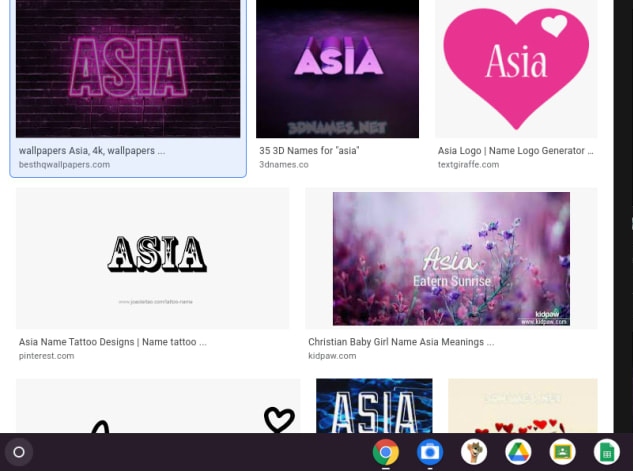The height and width of the screenshot is (471, 633).
Task: Click 'Asia Logo | Name Logo Generator' title
Action: point(516,151)
